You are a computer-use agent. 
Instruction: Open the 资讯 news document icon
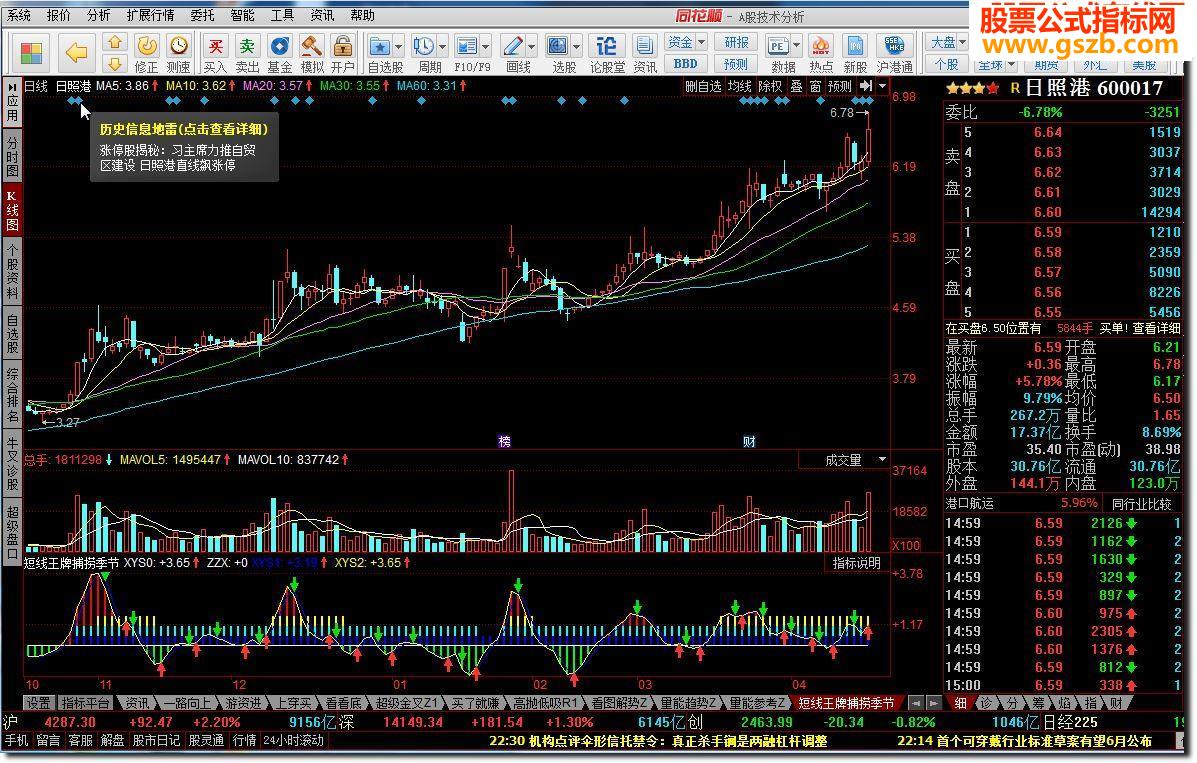644,53
